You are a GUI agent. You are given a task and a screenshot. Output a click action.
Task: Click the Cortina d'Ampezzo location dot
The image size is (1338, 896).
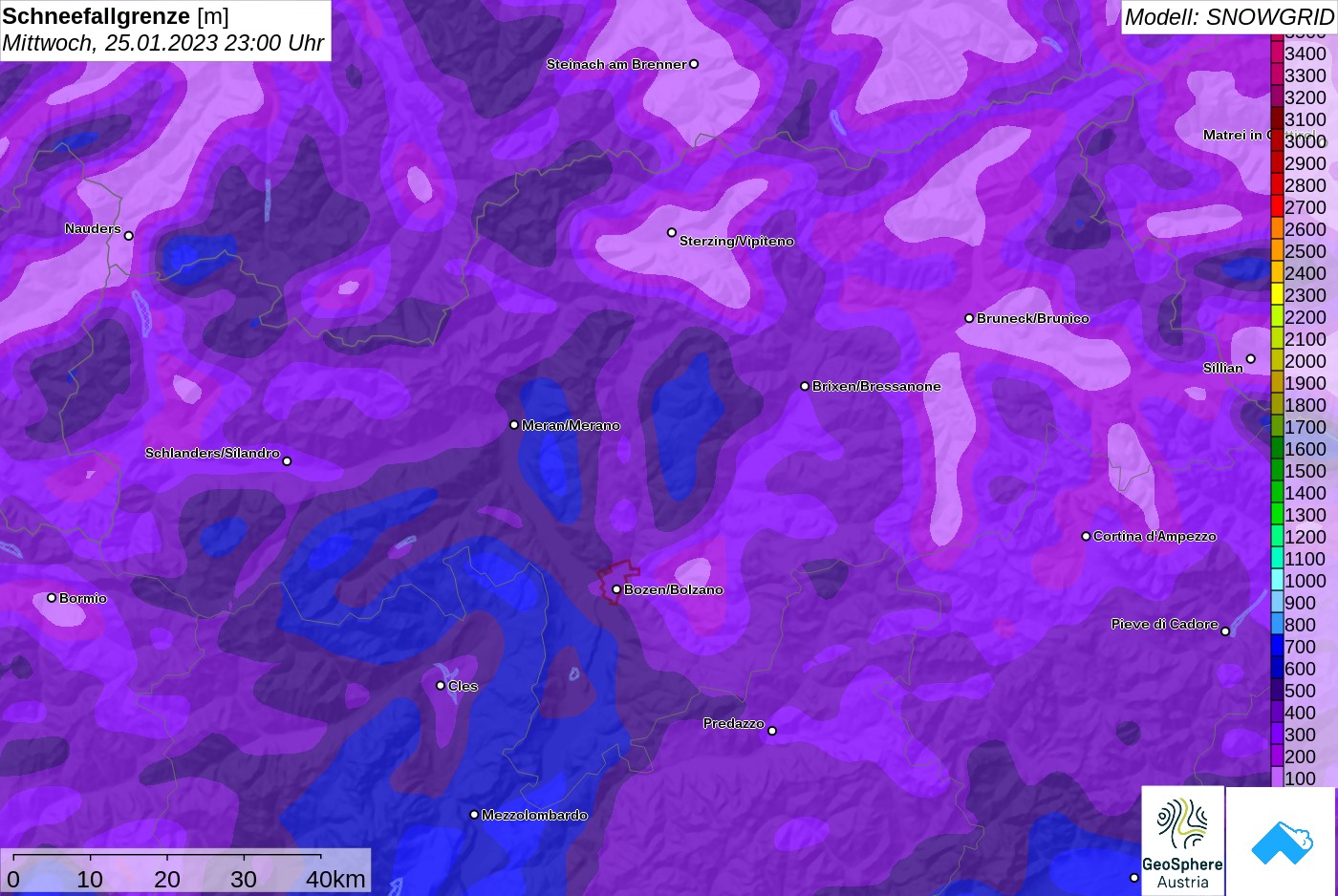click(1086, 536)
